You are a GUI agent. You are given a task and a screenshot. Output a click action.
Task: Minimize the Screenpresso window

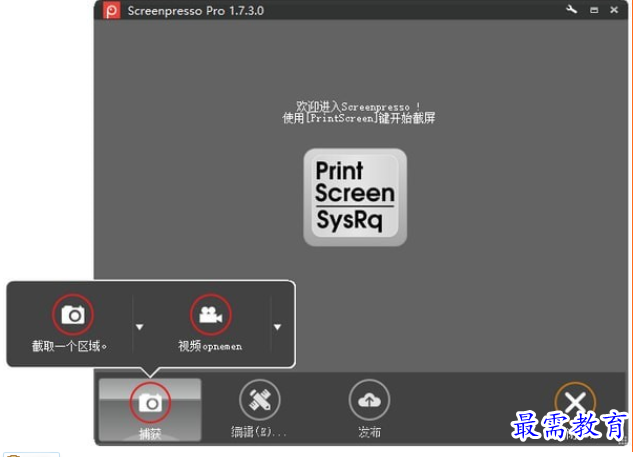(594, 10)
